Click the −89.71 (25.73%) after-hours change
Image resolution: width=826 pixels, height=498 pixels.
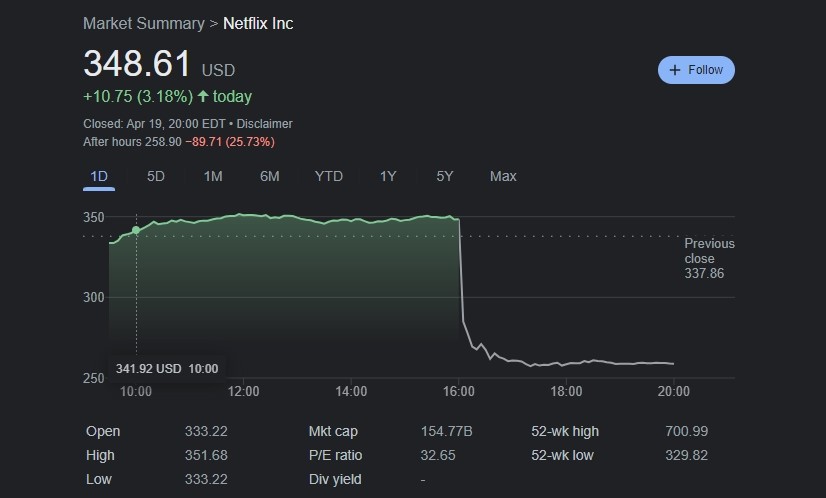[230, 142]
